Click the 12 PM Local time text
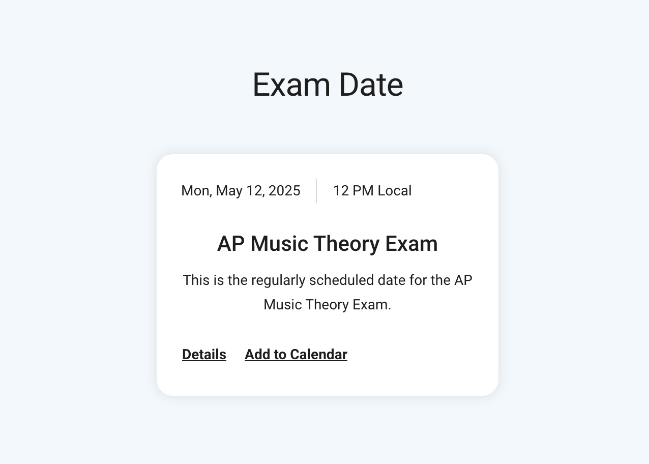Viewport: 649px width, 464px height. [373, 190]
